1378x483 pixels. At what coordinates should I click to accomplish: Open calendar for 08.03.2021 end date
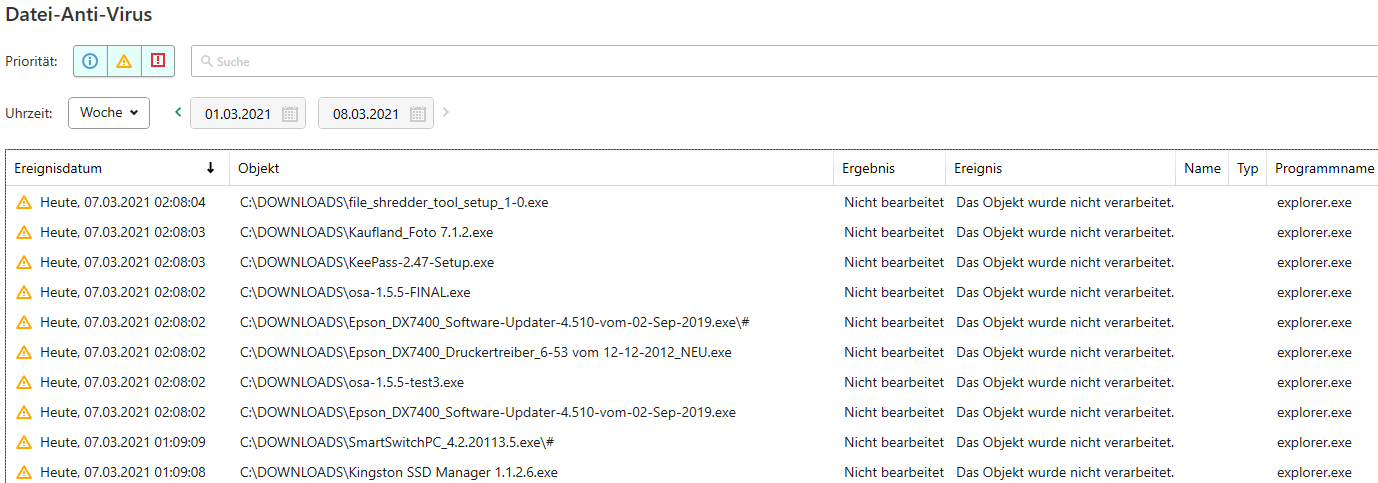[x=418, y=114]
